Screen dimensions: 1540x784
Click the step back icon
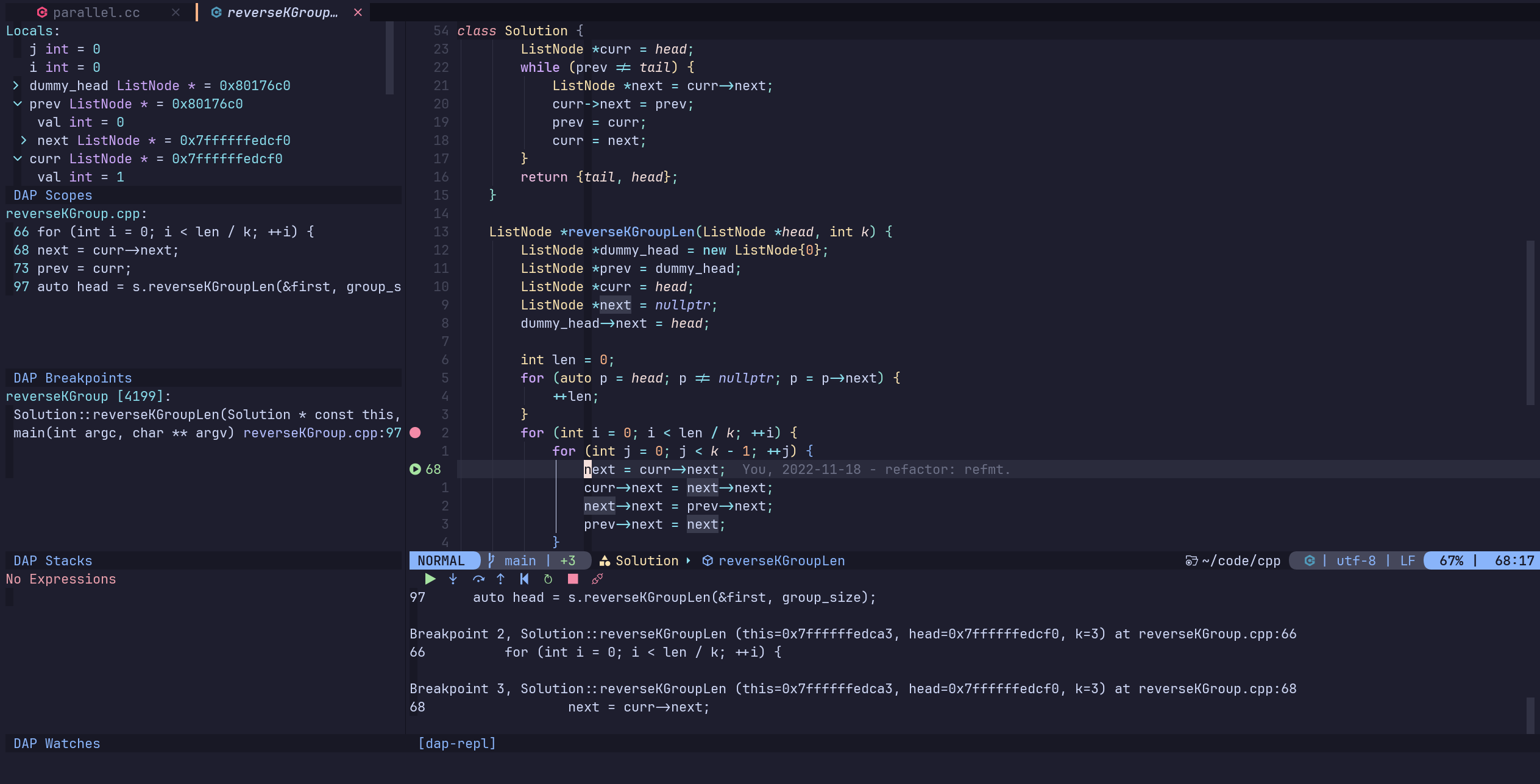524,579
